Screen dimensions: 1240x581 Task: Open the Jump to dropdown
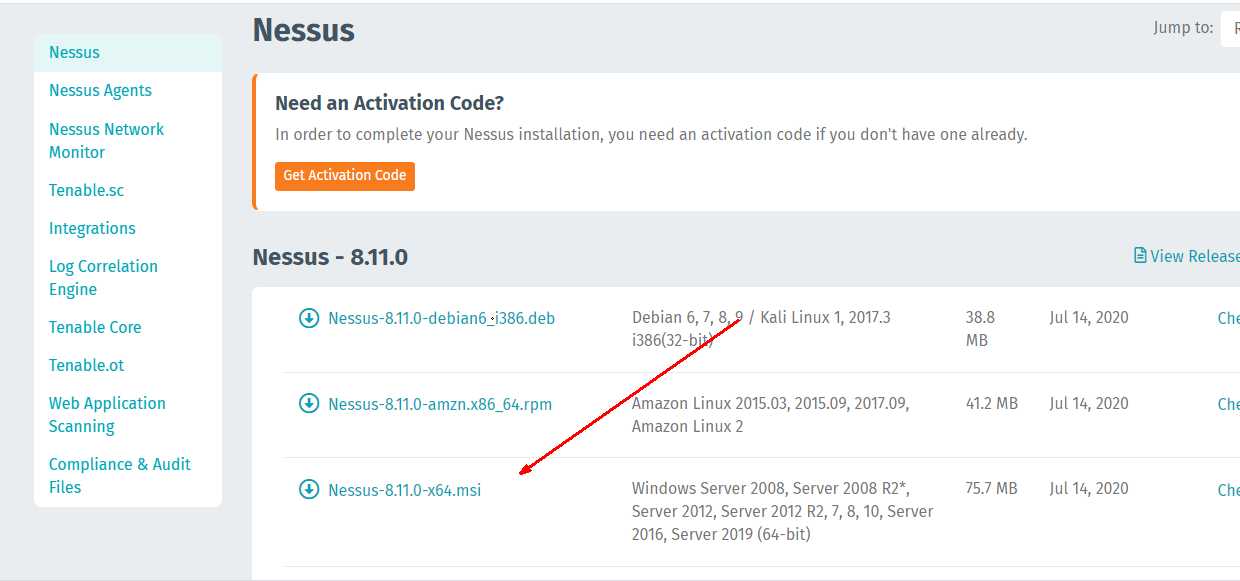pos(1230,29)
